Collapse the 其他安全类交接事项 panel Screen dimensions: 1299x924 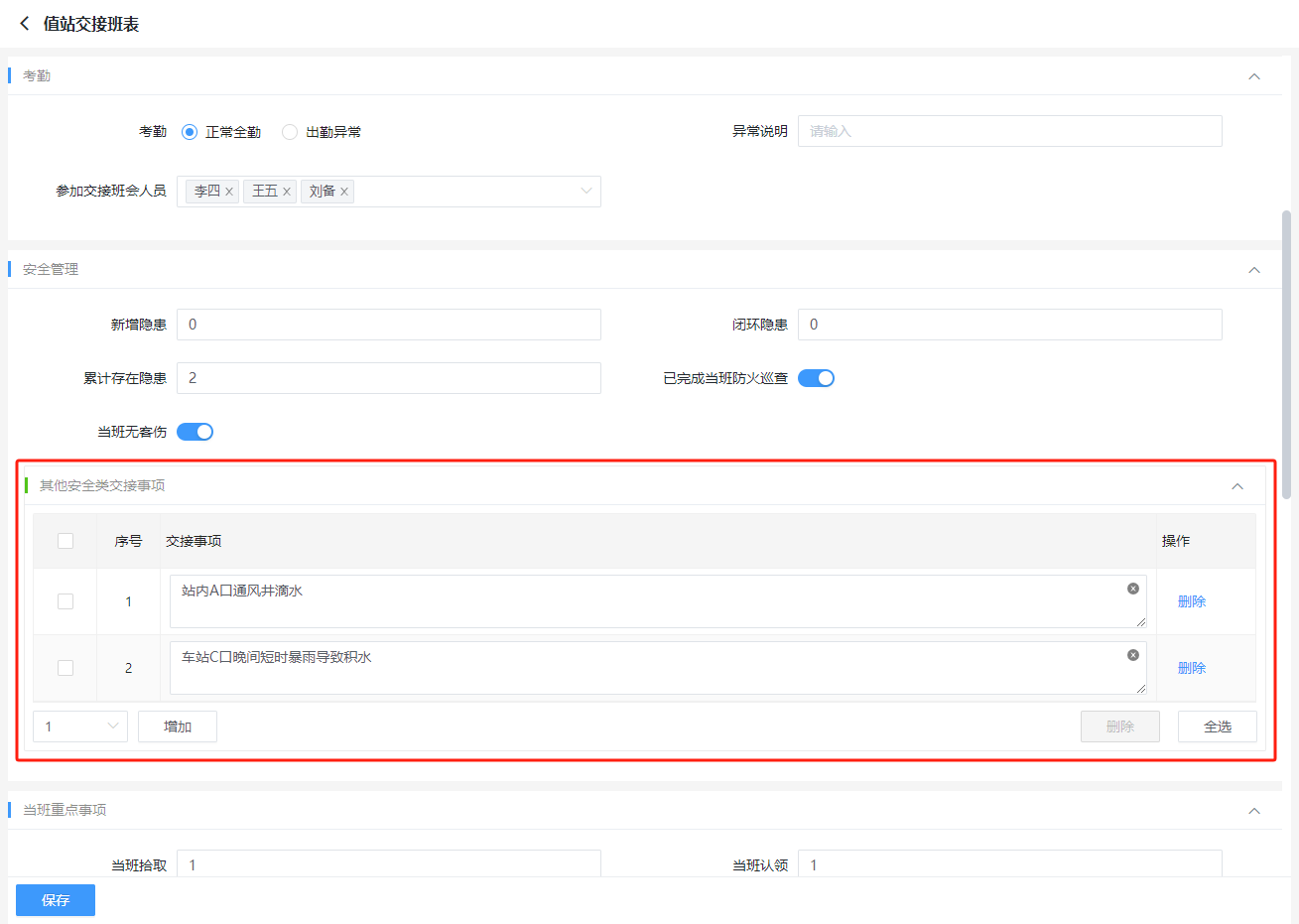point(1236,486)
